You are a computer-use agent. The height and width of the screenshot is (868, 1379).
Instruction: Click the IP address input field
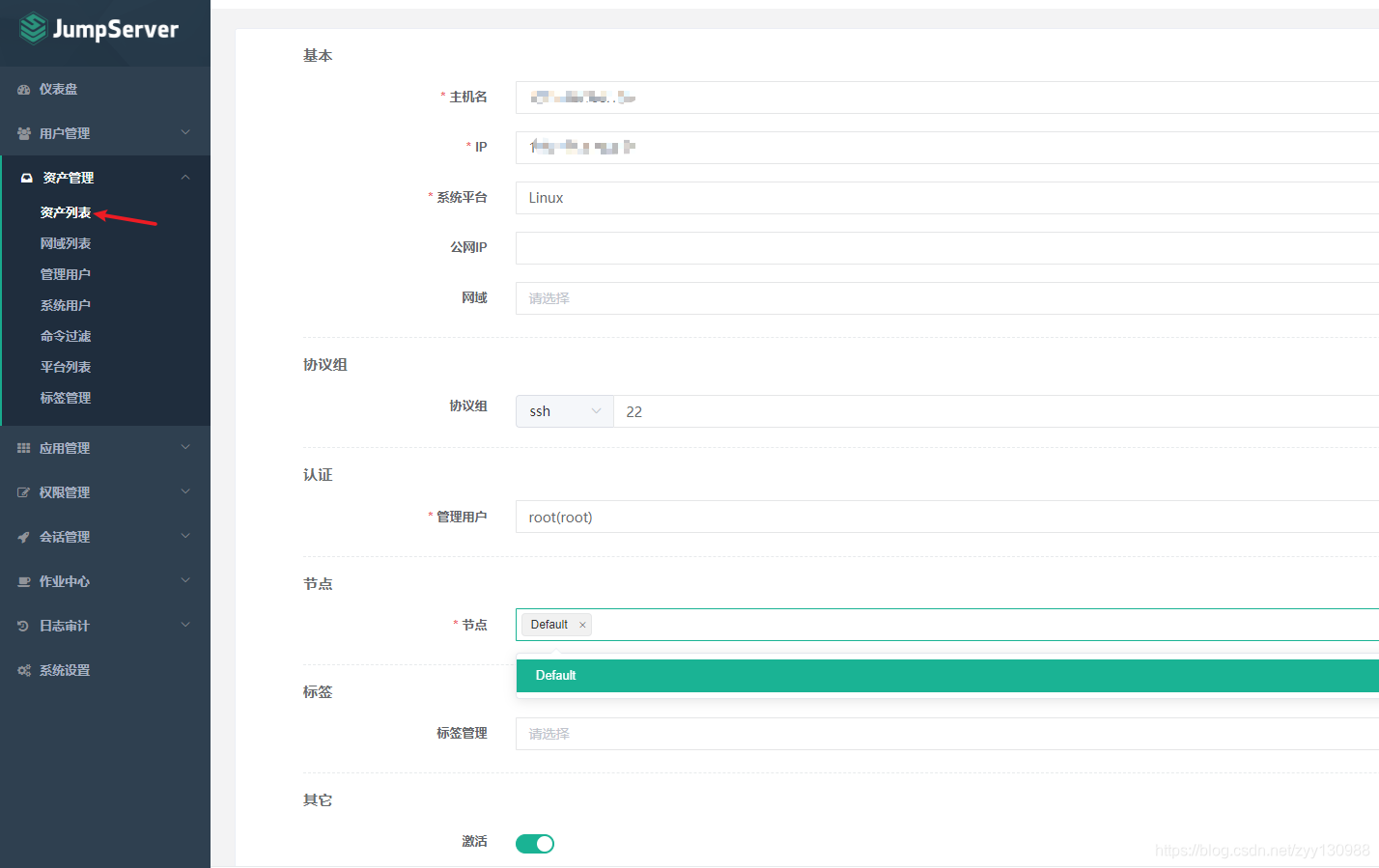click(947, 148)
